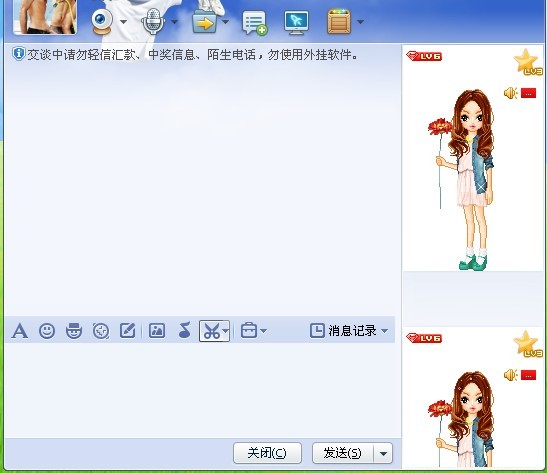Toggle the top avatar show speaker sound icon
Viewport: 547px width, 473px height.
pyautogui.click(x=510, y=93)
